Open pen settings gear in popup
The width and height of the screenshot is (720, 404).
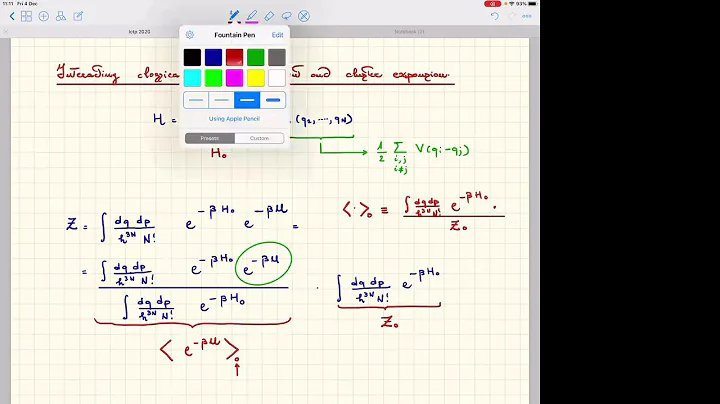[x=190, y=35]
